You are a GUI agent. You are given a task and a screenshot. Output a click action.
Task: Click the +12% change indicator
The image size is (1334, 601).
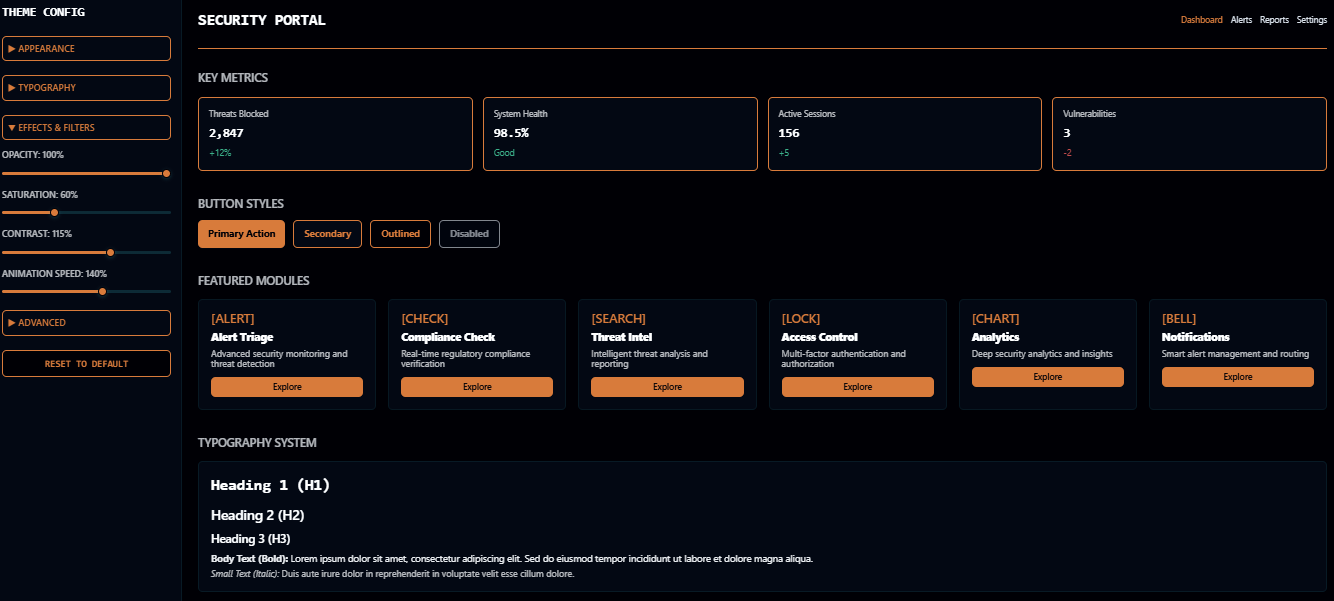pyautogui.click(x=220, y=153)
